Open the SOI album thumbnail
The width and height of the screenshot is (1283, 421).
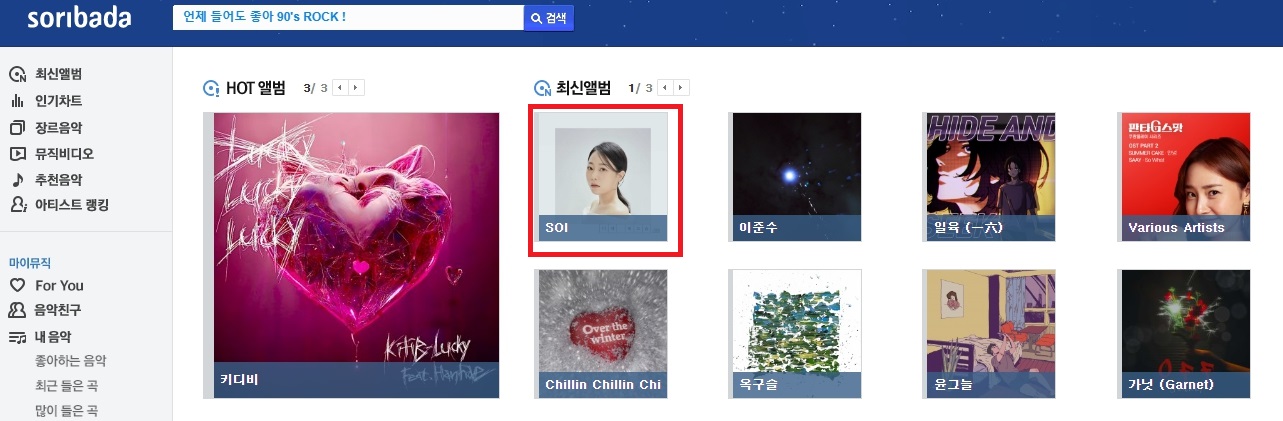(603, 177)
